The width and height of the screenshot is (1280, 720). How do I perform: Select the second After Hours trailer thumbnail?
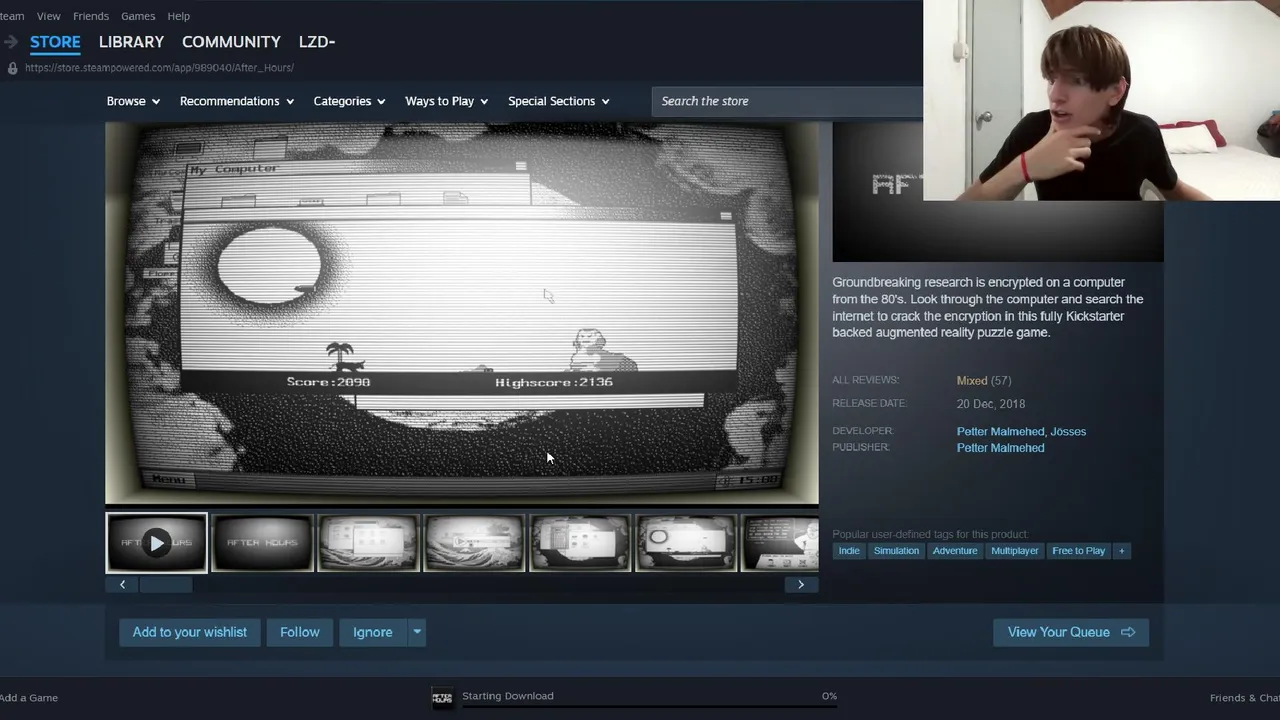[x=263, y=543]
